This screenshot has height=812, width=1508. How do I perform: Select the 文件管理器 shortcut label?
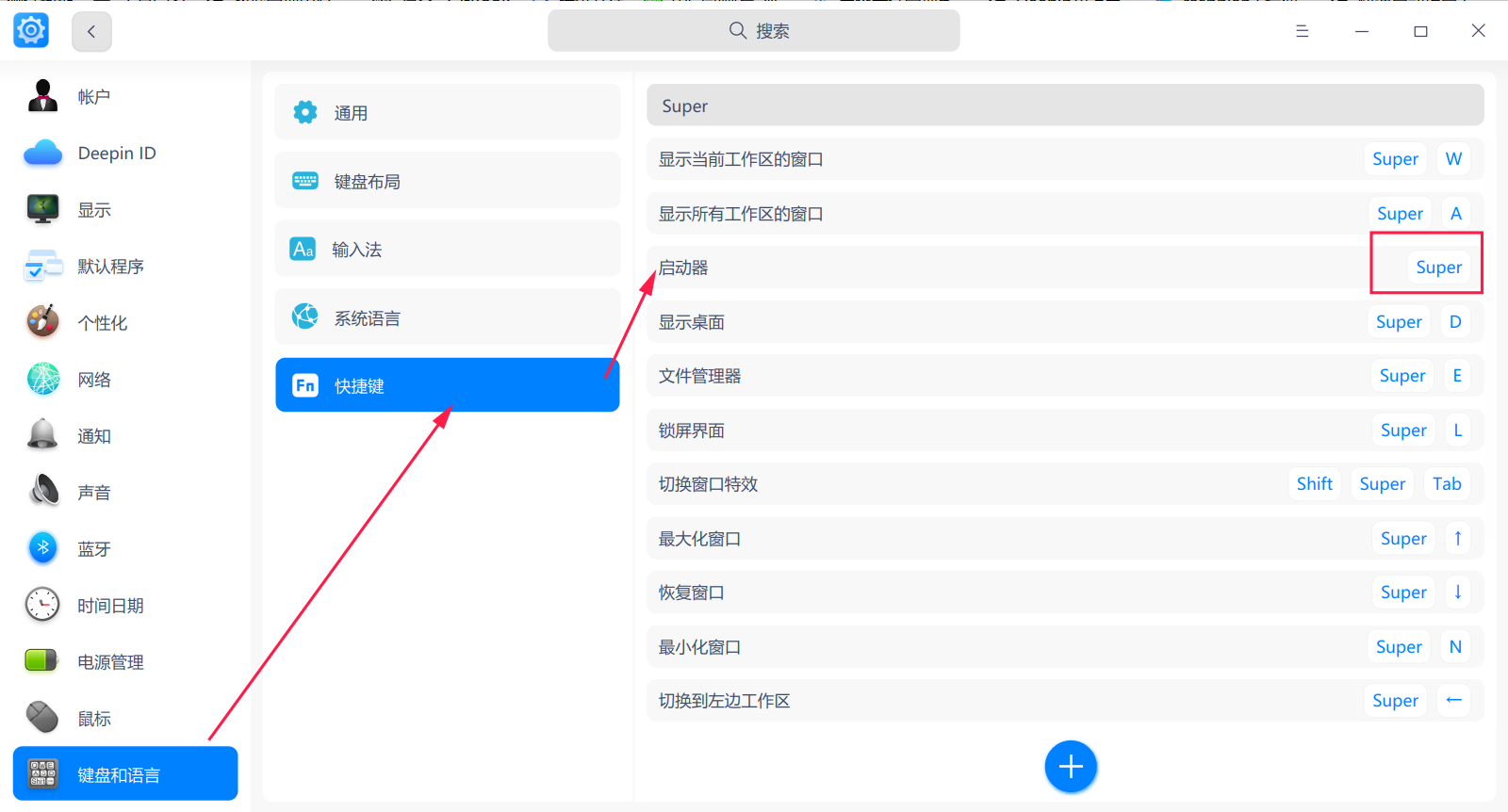[x=699, y=376]
